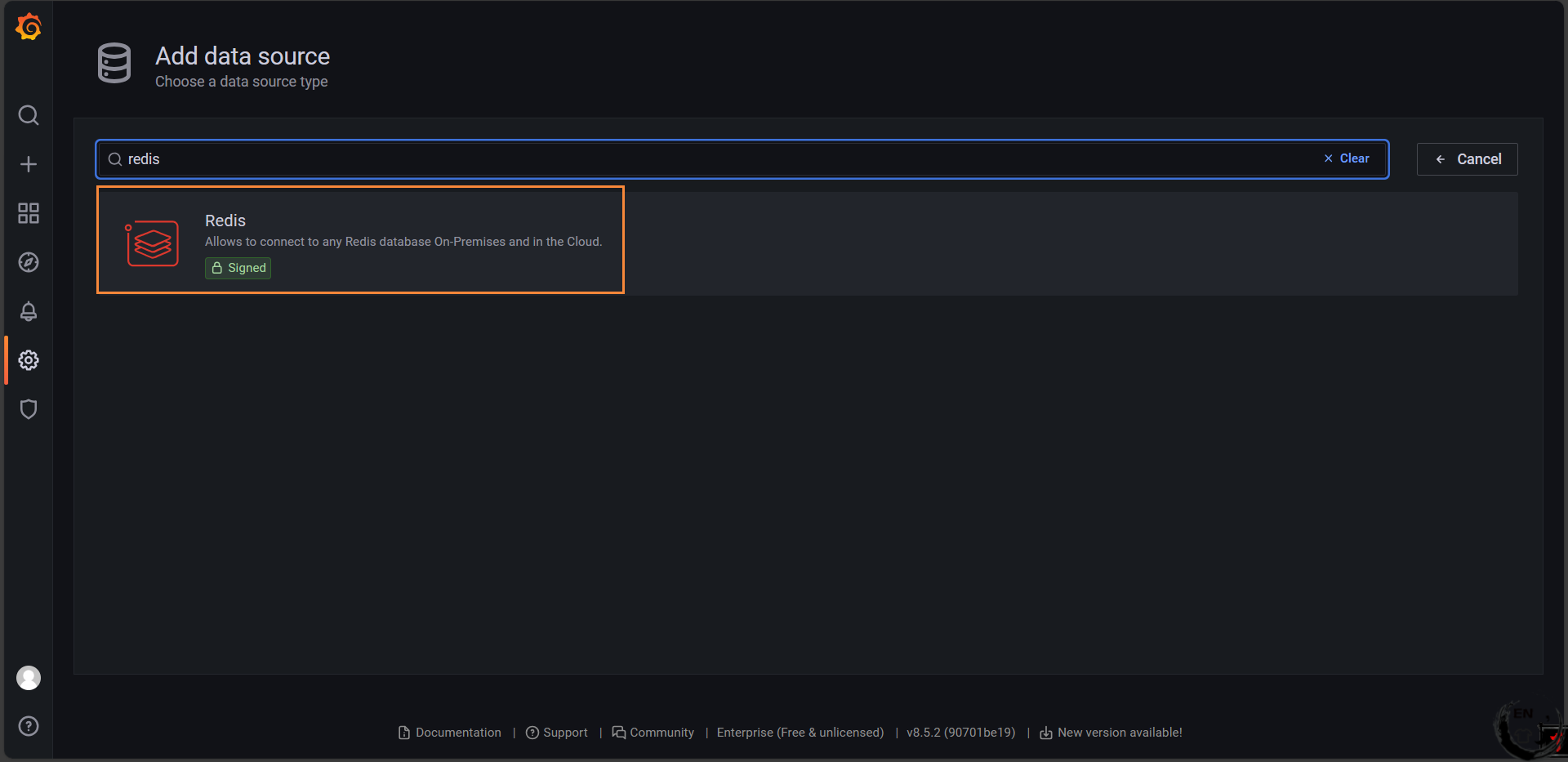Open the Support footer link

(x=557, y=733)
